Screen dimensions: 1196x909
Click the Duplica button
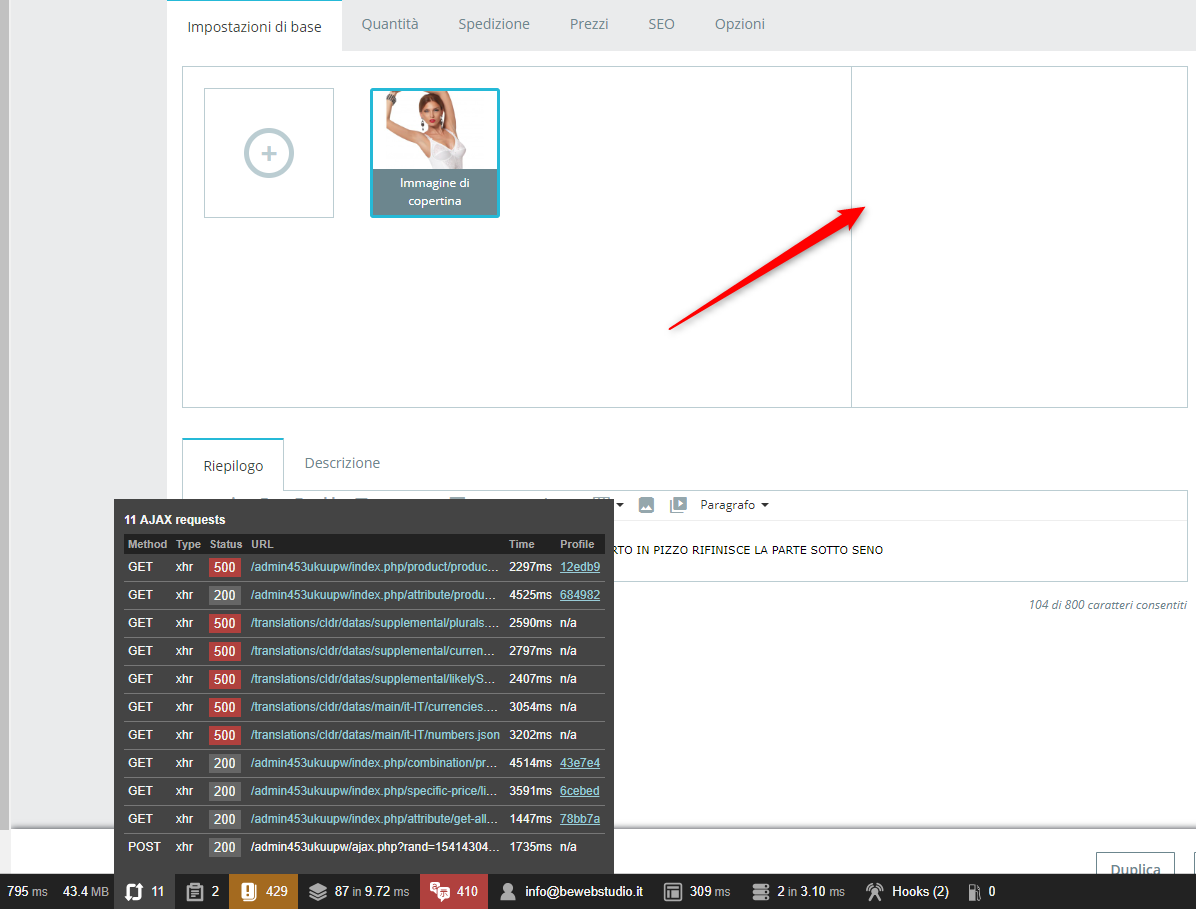pos(1135,864)
